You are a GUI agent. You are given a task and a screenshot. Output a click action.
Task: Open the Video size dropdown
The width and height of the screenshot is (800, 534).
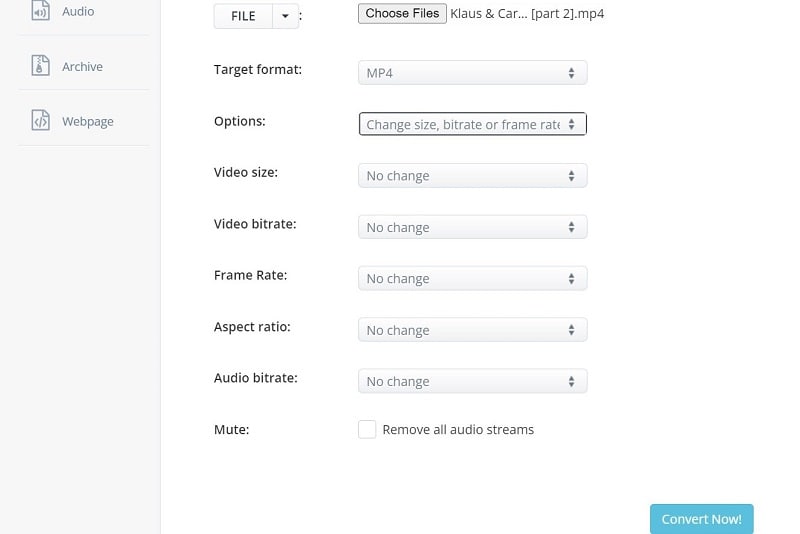472,176
